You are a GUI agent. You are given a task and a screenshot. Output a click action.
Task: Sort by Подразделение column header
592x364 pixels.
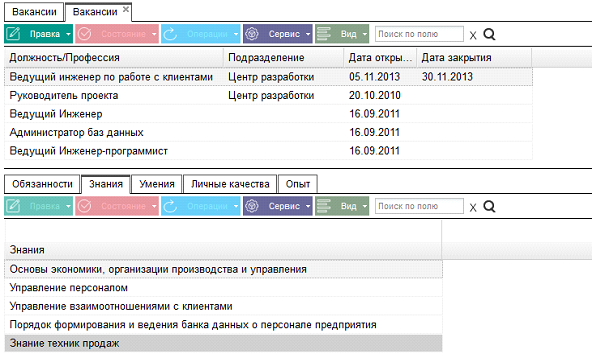pos(284,58)
